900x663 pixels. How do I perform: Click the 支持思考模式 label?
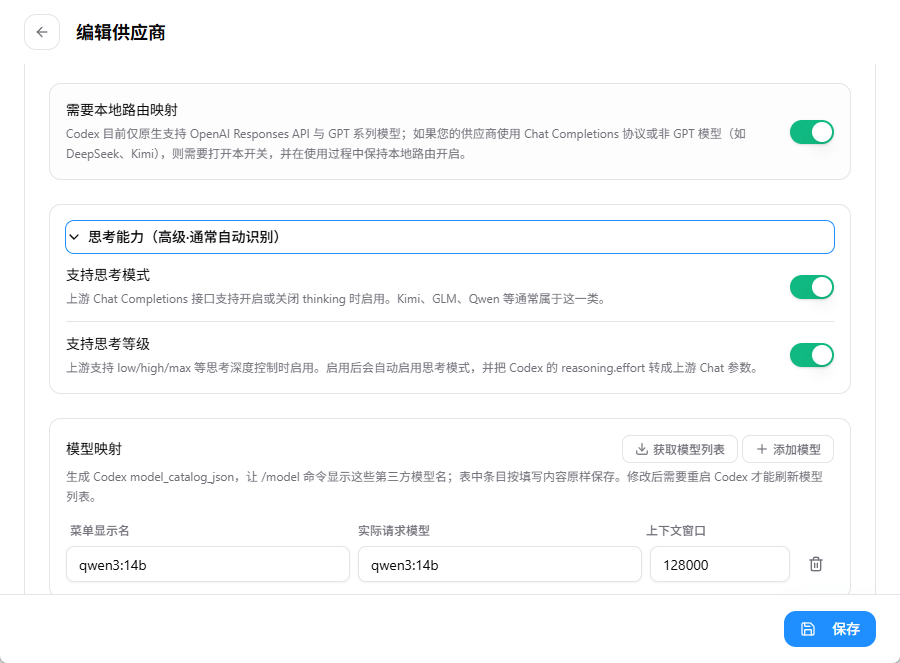click(108, 276)
